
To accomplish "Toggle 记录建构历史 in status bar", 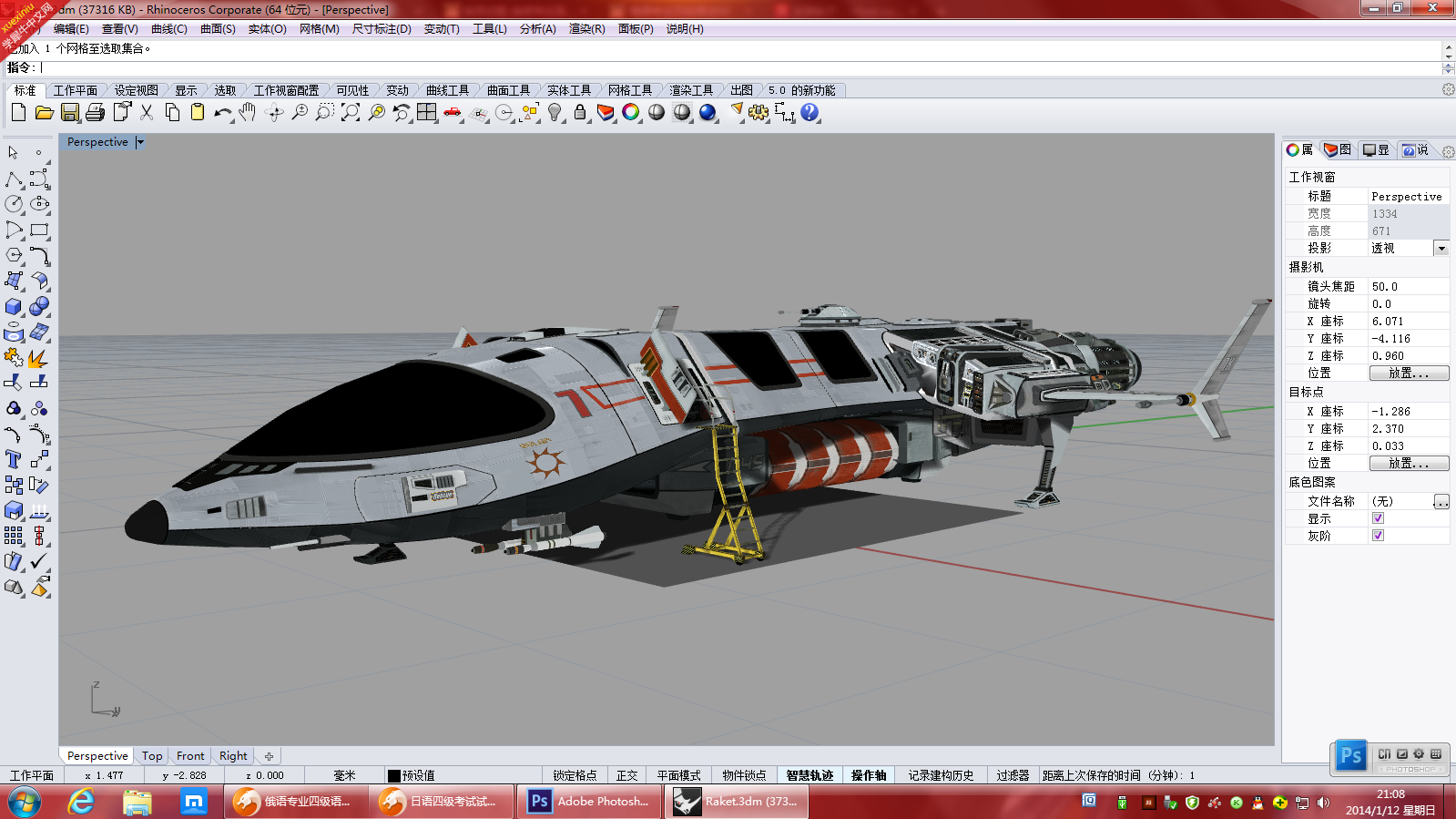I will pyautogui.click(x=941, y=775).
